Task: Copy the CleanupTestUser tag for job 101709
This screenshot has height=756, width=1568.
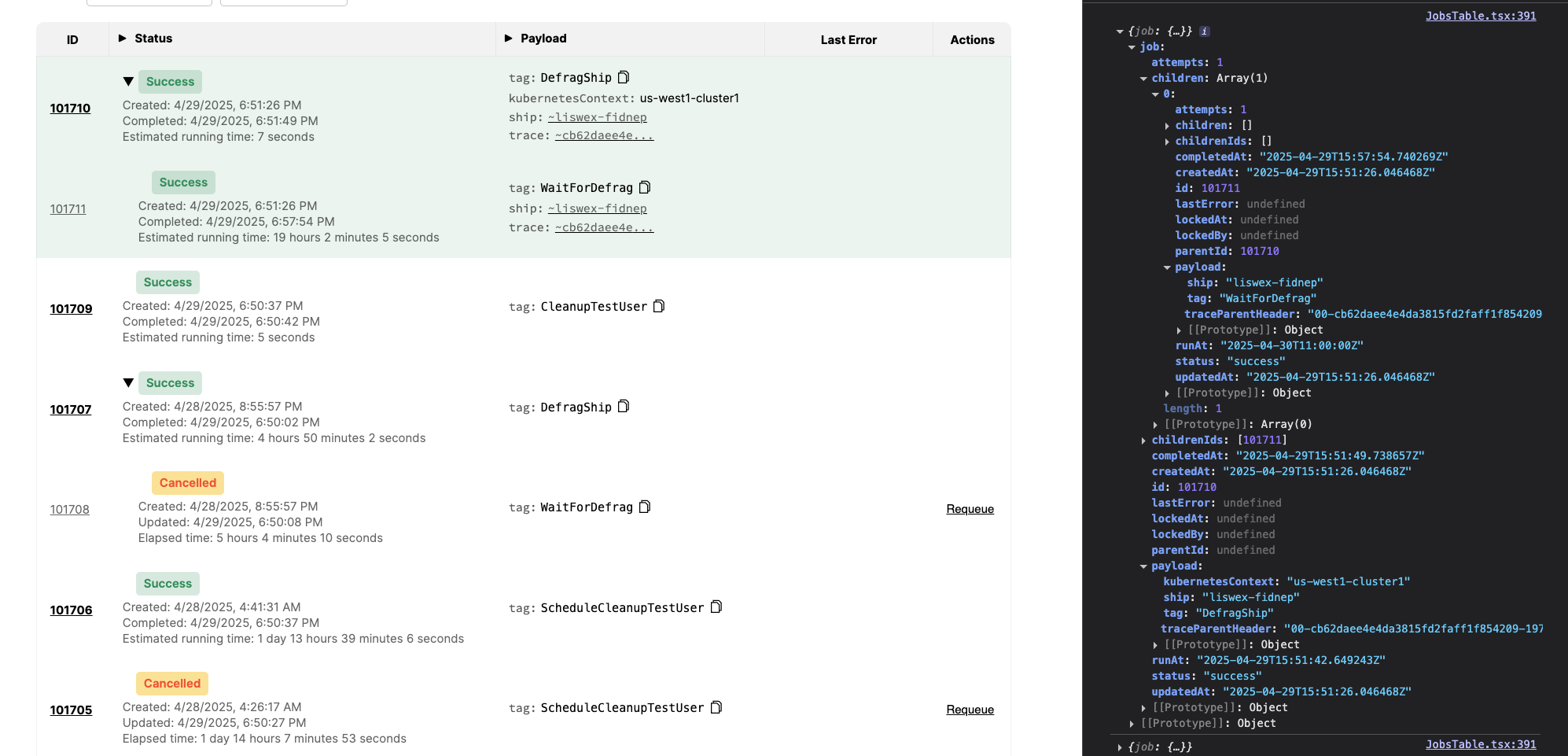Action: (x=659, y=306)
